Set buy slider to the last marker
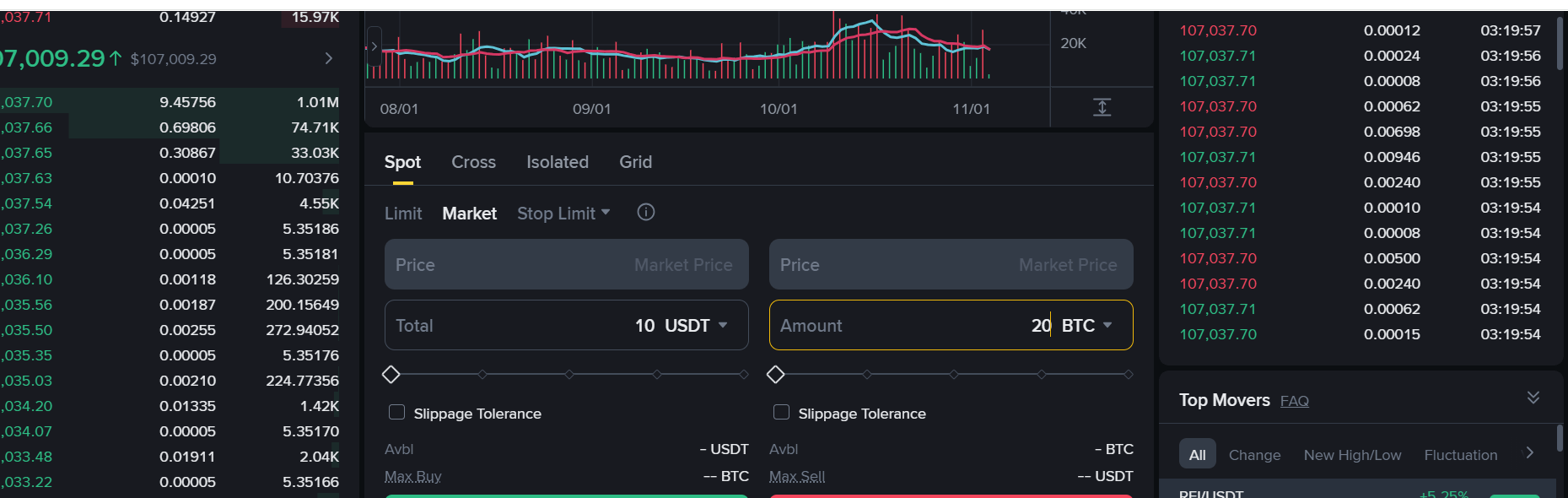Viewport: 1568px width, 498px height. tap(743, 374)
